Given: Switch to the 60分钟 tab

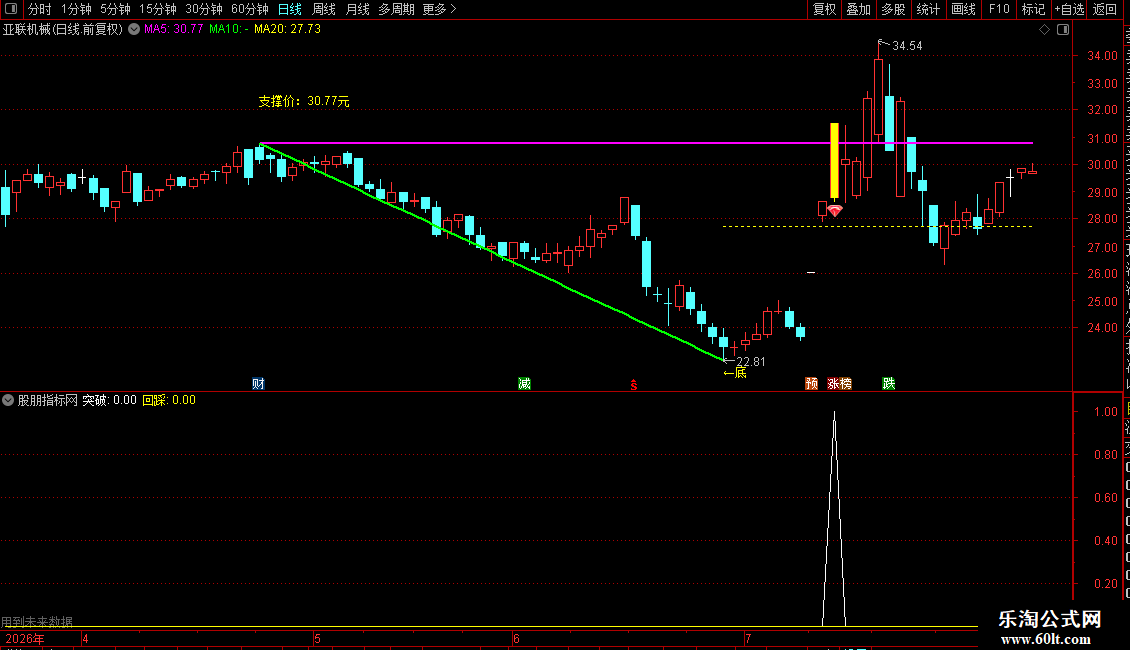Looking at the screenshot, I should (x=249, y=9).
